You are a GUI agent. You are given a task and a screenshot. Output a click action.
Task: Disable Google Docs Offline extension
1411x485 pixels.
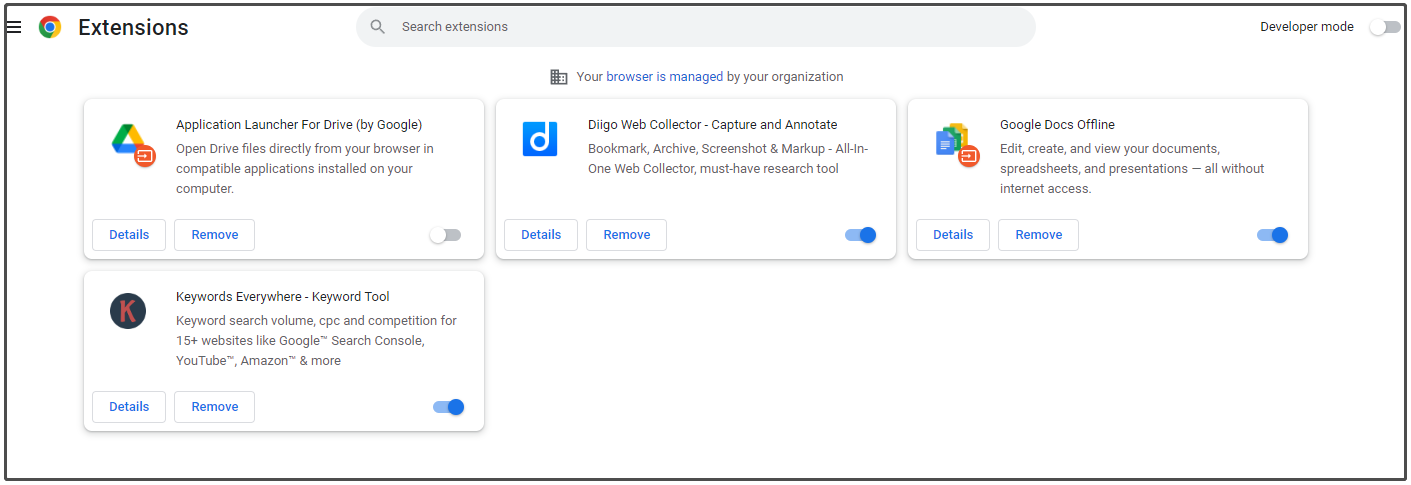tap(1272, 235)
